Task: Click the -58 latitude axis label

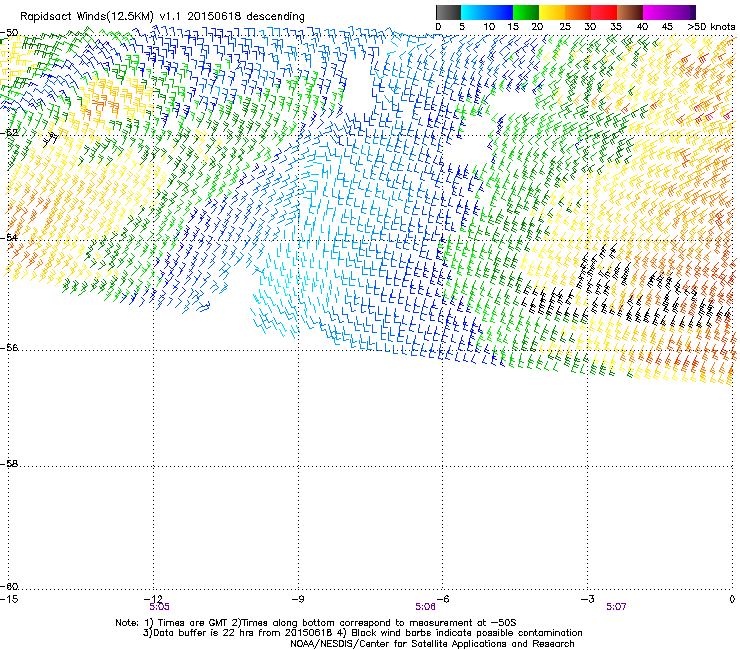Action: tap(9, 464)
